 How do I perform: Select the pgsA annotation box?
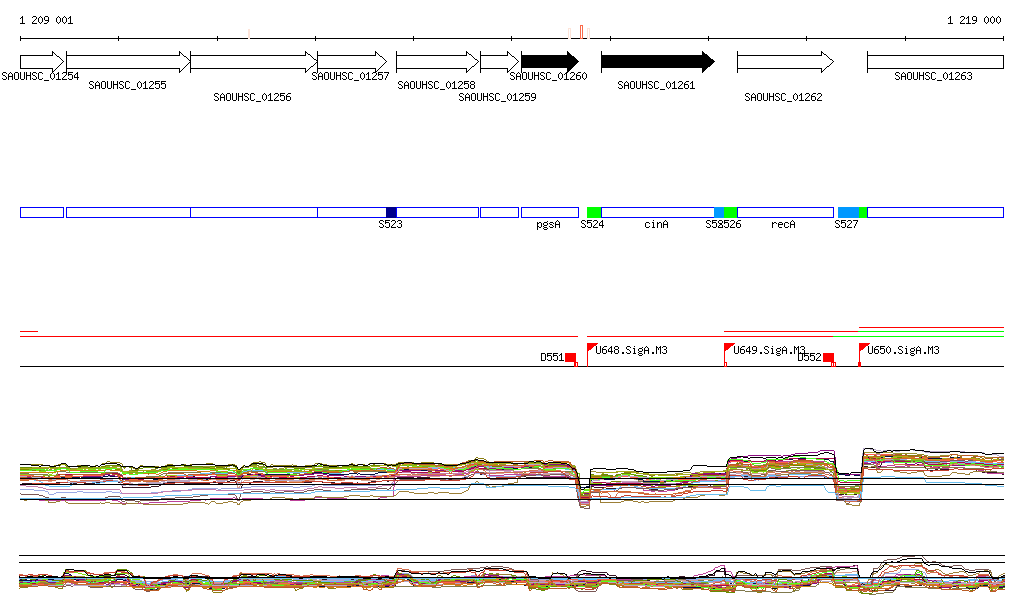click(x=549, y=212)
